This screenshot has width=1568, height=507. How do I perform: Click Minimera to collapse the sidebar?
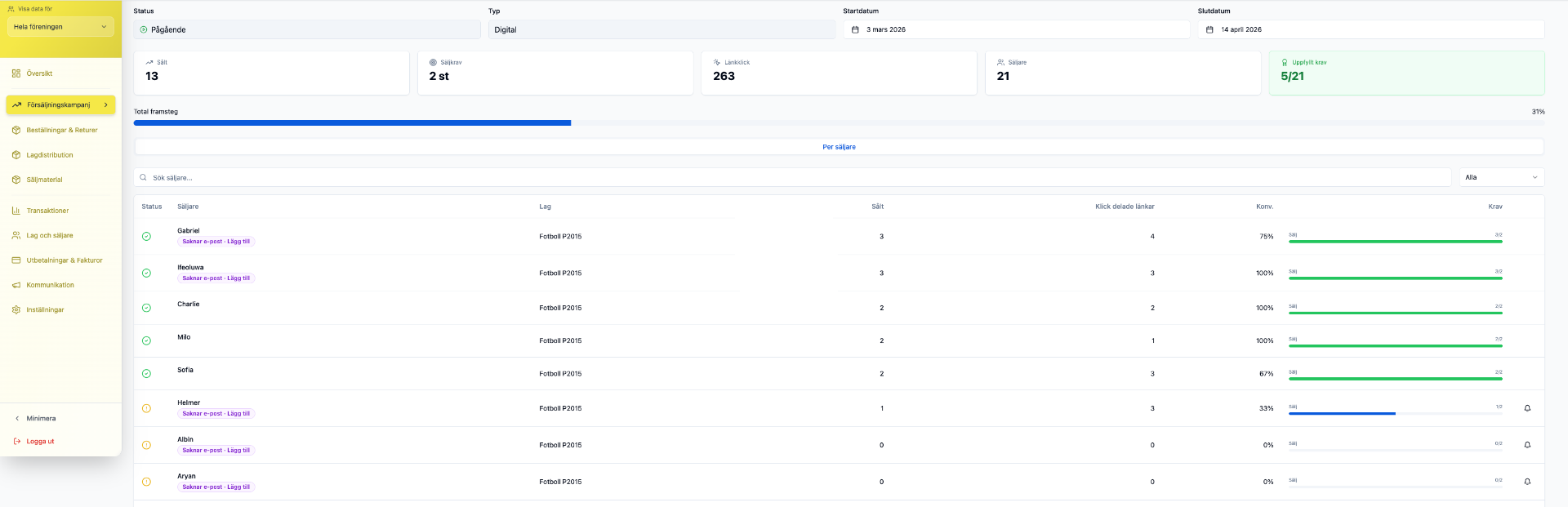(x=41, y=419)
